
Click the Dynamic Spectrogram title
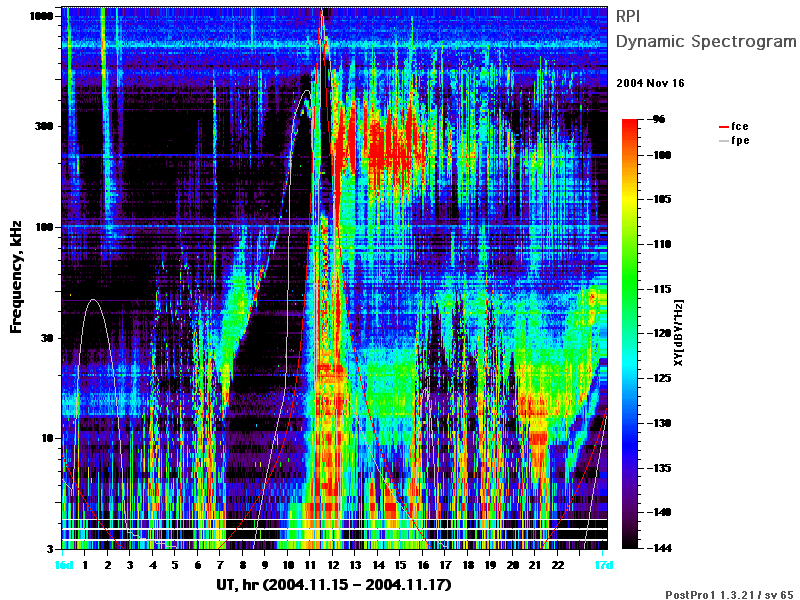pyautogui.click(x=706, y=41)
